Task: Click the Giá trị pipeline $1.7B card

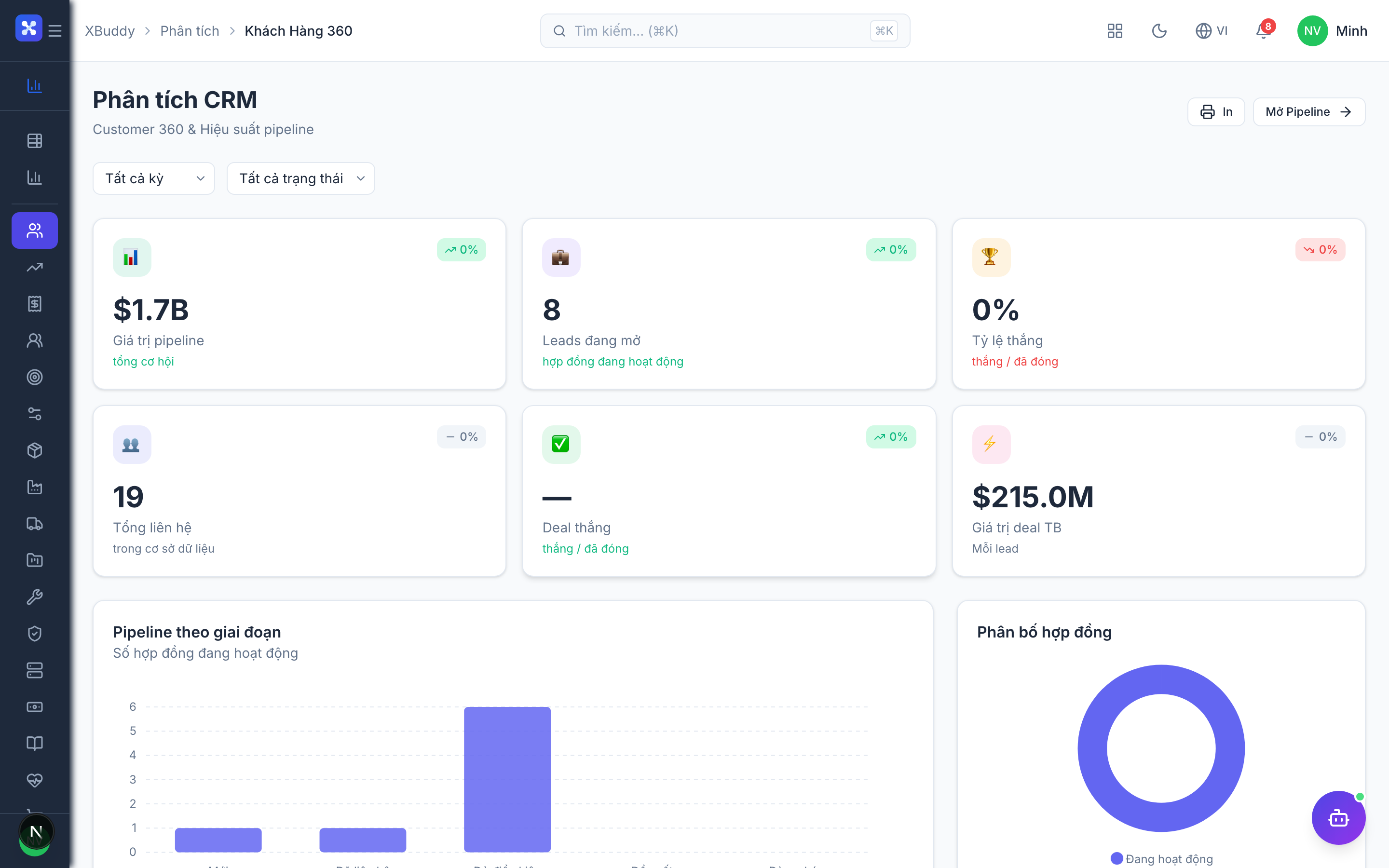Action: (x=300, y=304)
